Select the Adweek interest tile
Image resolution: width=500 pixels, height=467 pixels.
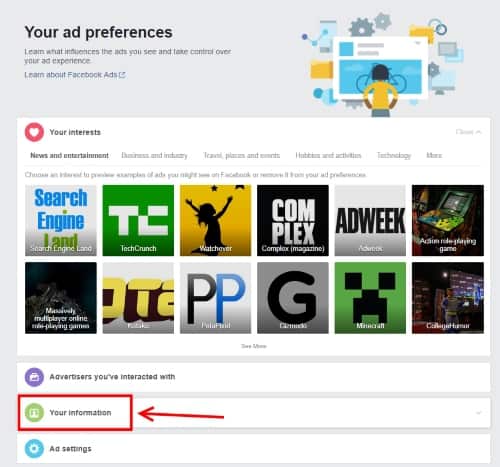(x=370, y=220)
